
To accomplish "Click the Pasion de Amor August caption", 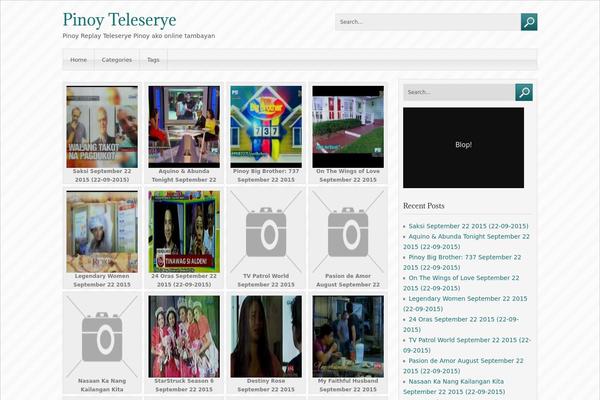I will point(348,280).
